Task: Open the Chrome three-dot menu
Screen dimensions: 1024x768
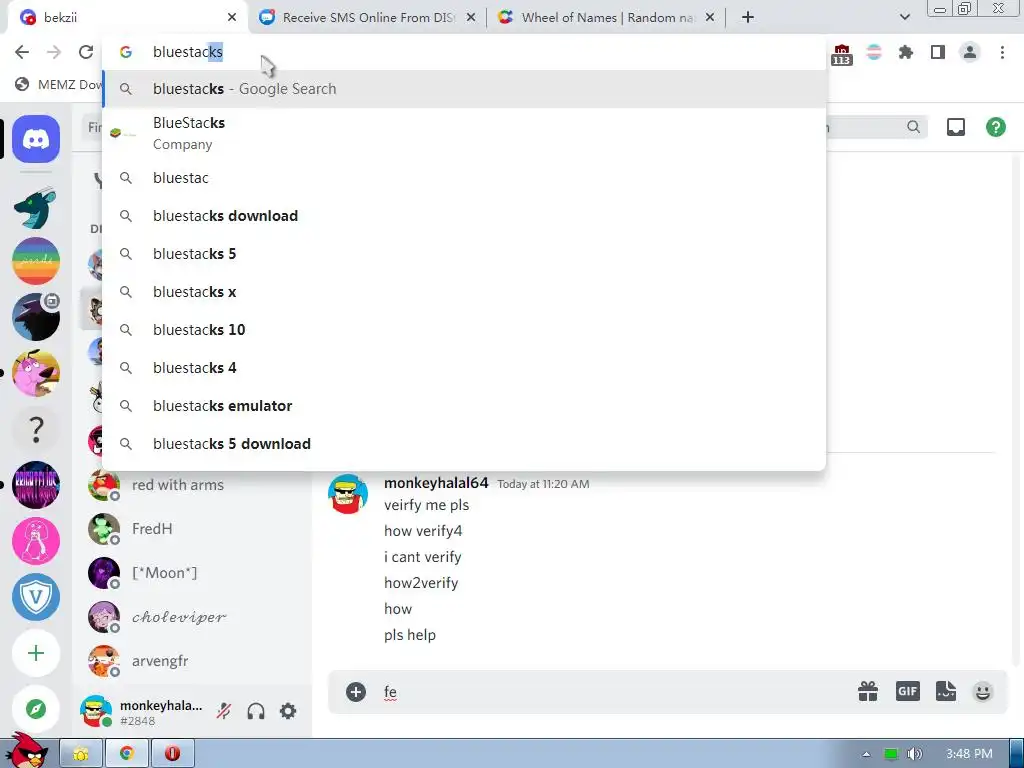Action: point(1002,52)
